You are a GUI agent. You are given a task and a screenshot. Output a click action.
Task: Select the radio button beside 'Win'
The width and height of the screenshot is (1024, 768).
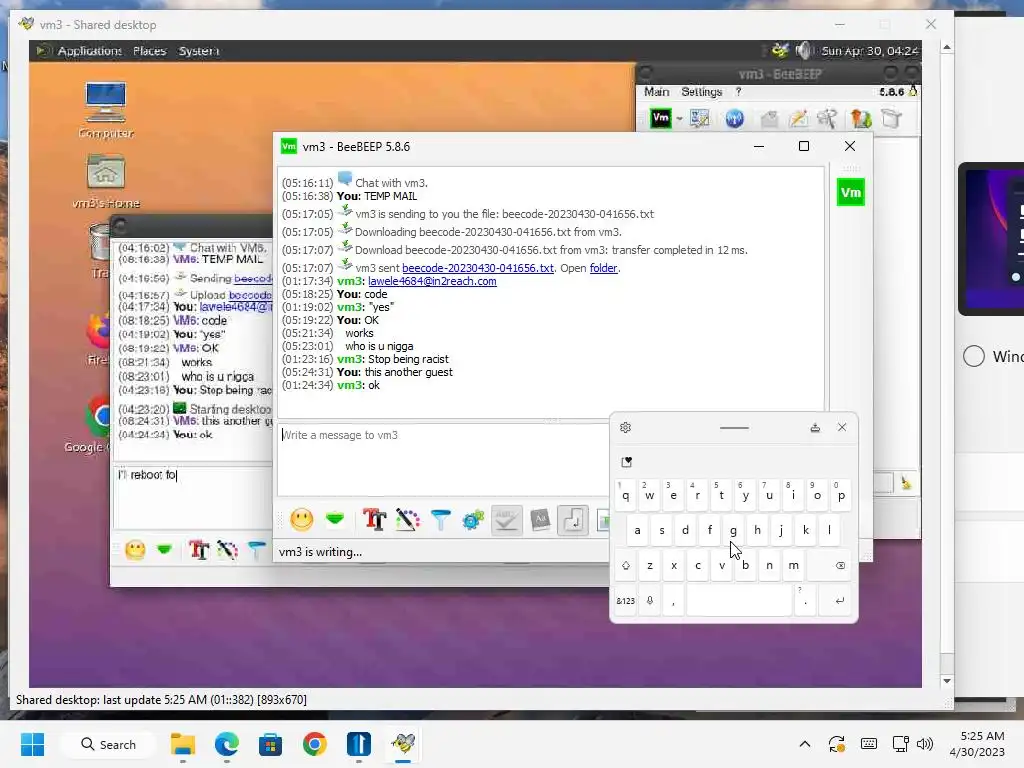(974, 356)
